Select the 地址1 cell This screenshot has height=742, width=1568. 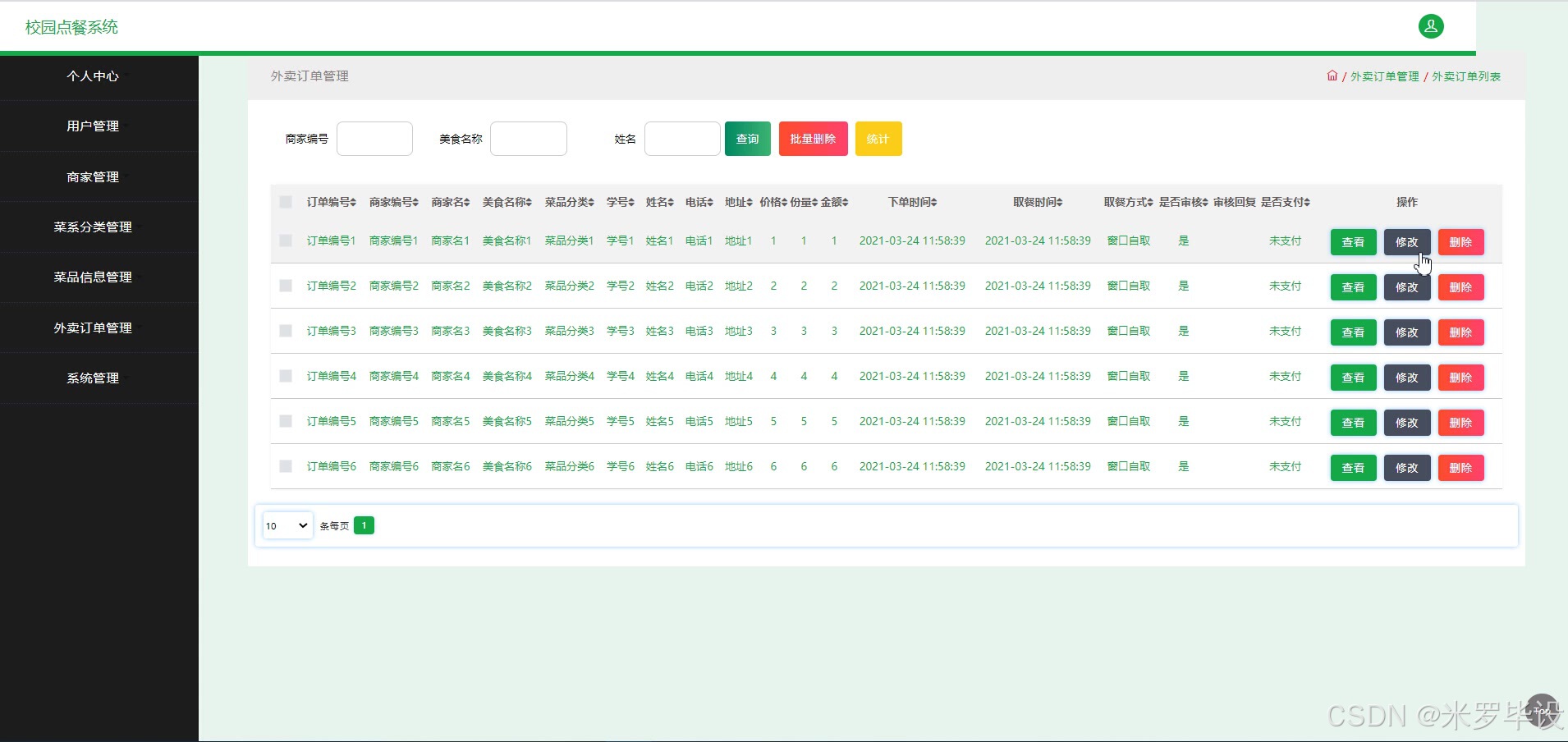pyautogui.click(x=739, y=240)
